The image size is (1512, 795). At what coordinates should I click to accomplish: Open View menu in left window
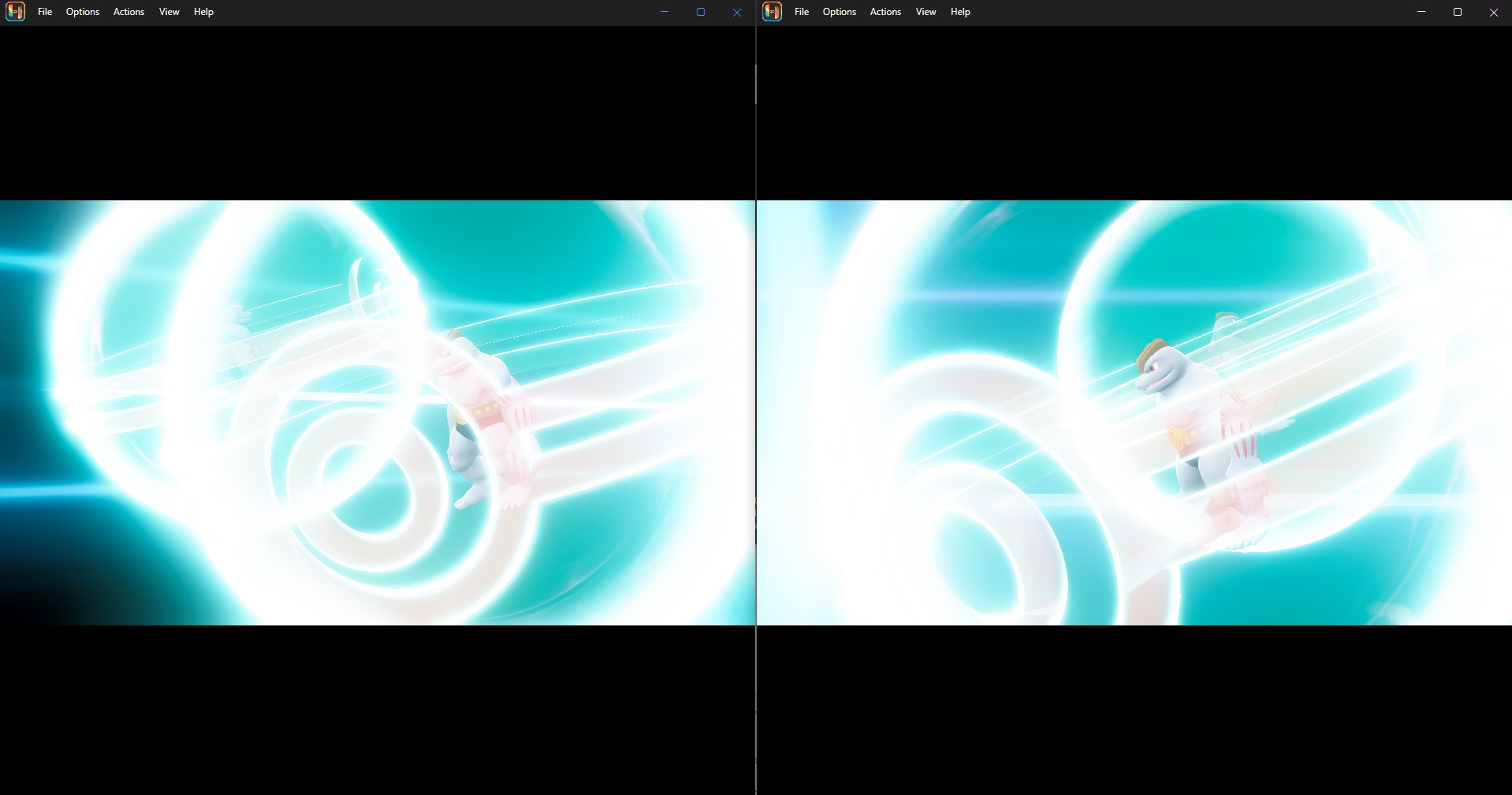click(x=169, y=12)
